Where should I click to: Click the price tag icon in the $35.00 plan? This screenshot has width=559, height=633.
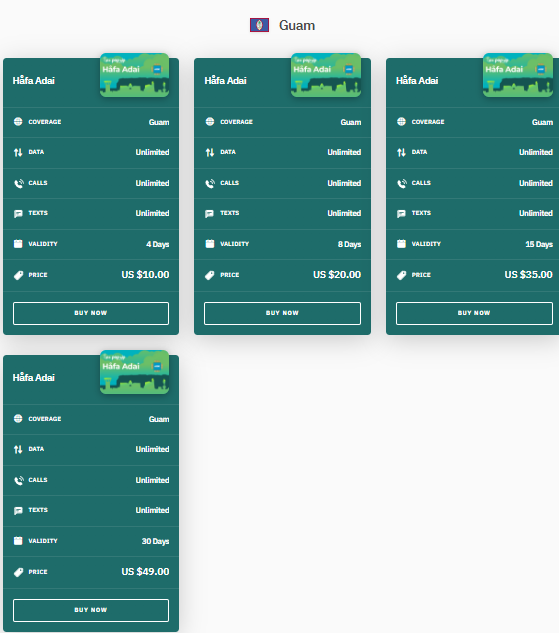tap(401, 275)
